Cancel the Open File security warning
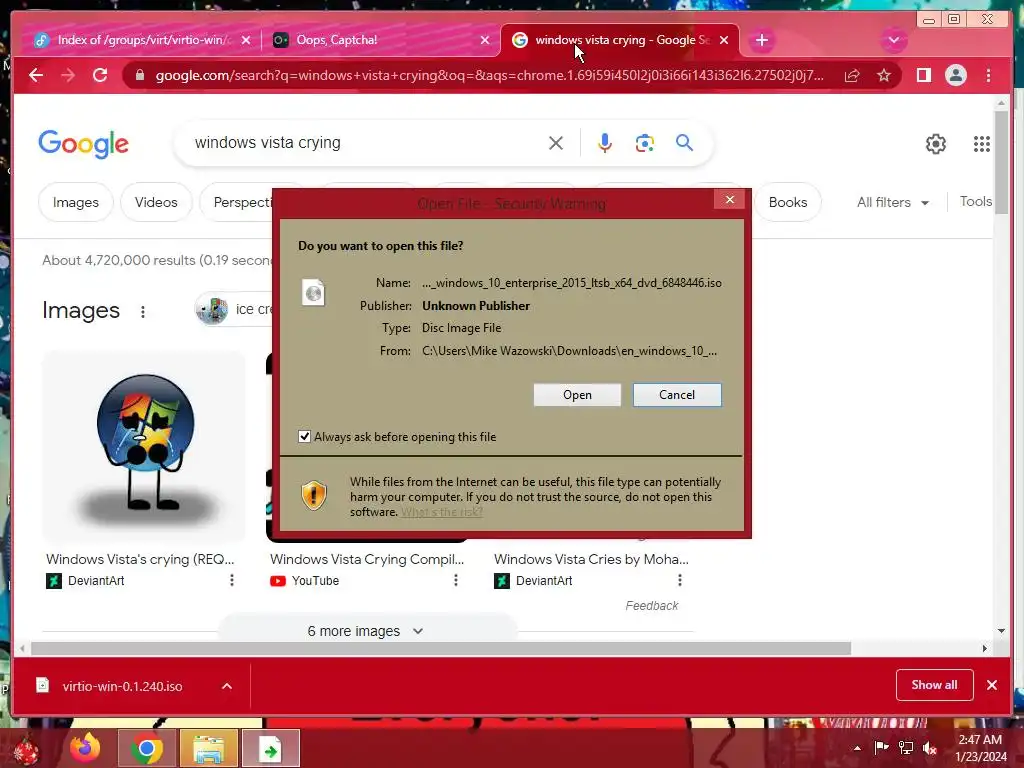Screen dimensions: 1024x768 point(677,394)
